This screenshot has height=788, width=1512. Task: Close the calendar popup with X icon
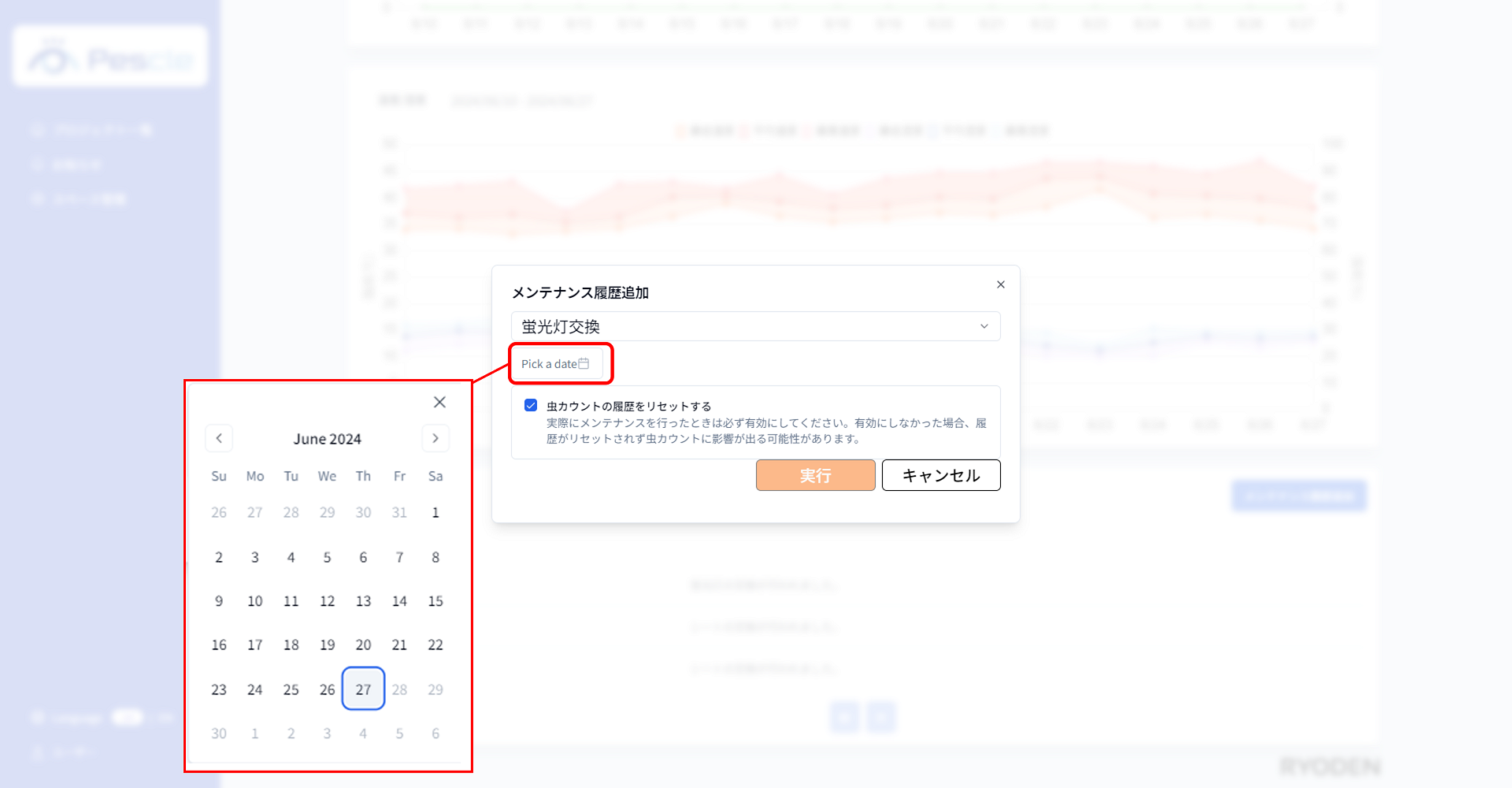click(439, 402)
